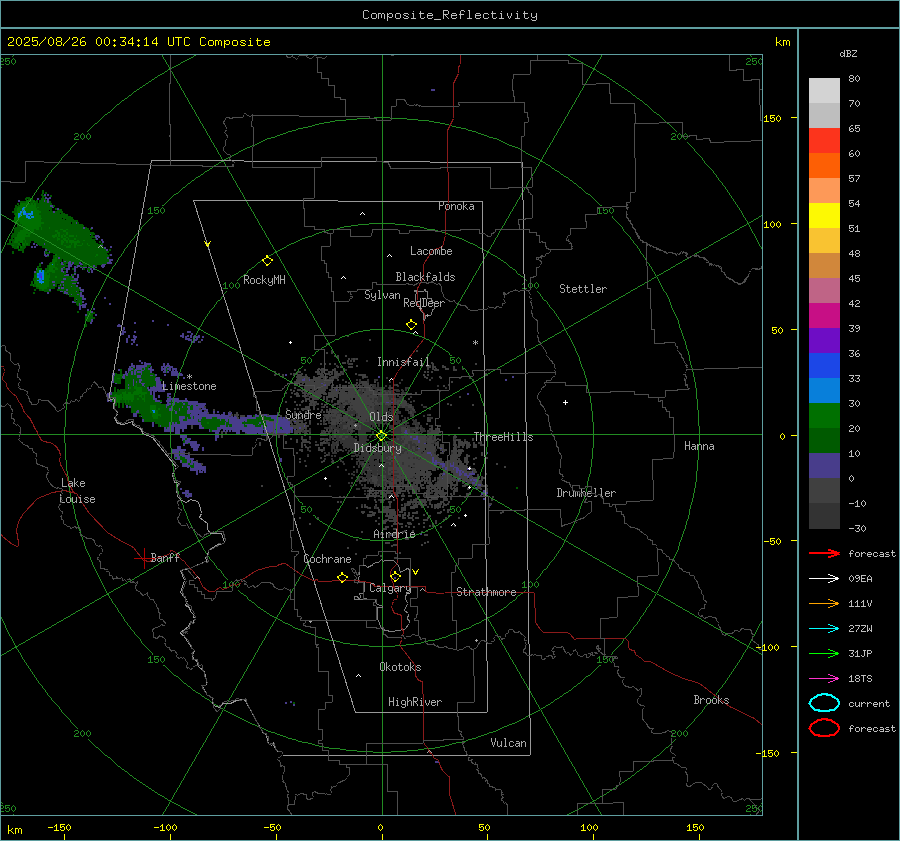Click the yellow radar-center diamond near Didsbury
Screen dimensions: 900x841
[381, 435]
